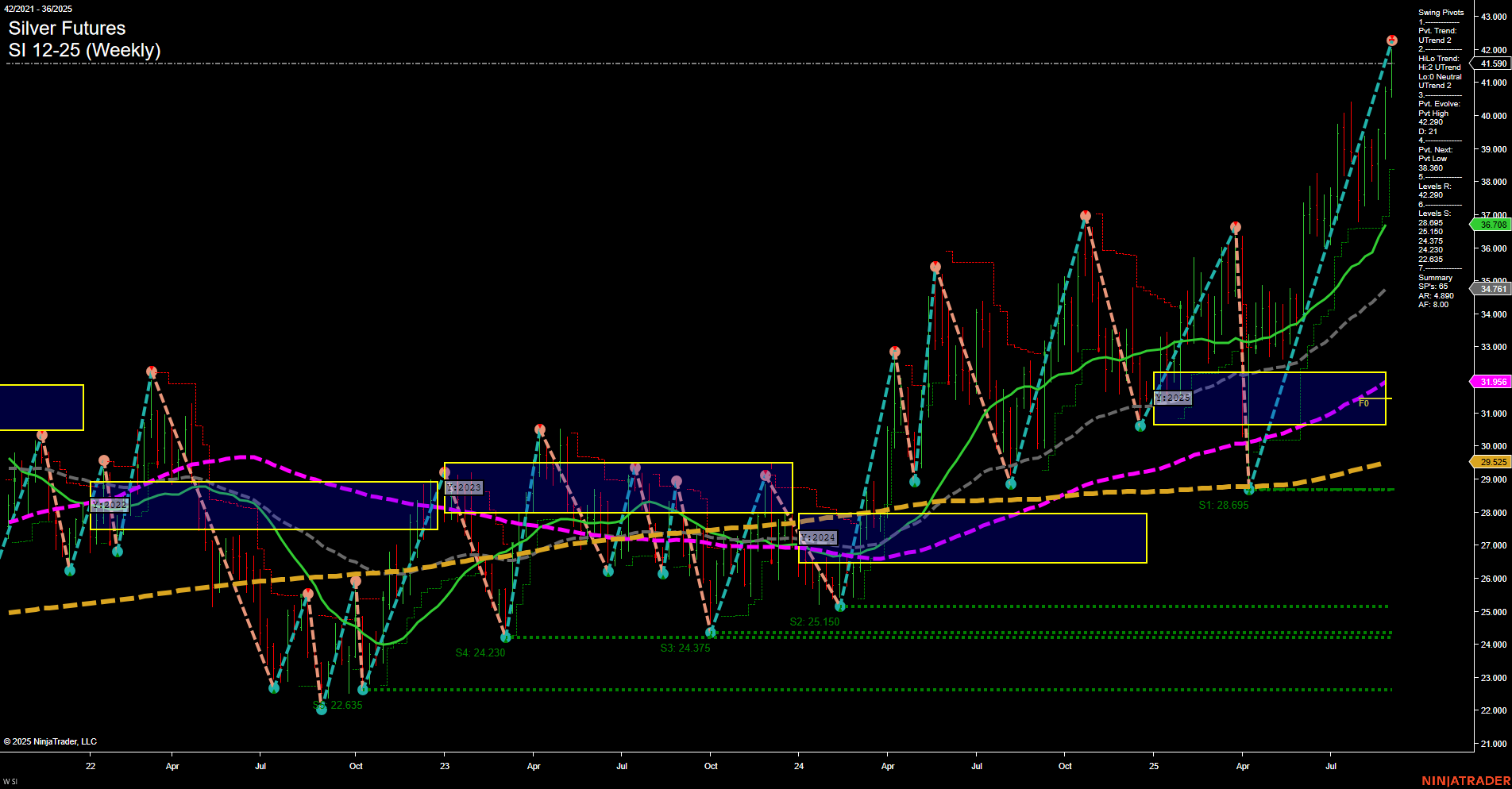Viewport: 1512px width, 789px height.
Task: Click the S1: 28.695 support label
Action: 1223,504
